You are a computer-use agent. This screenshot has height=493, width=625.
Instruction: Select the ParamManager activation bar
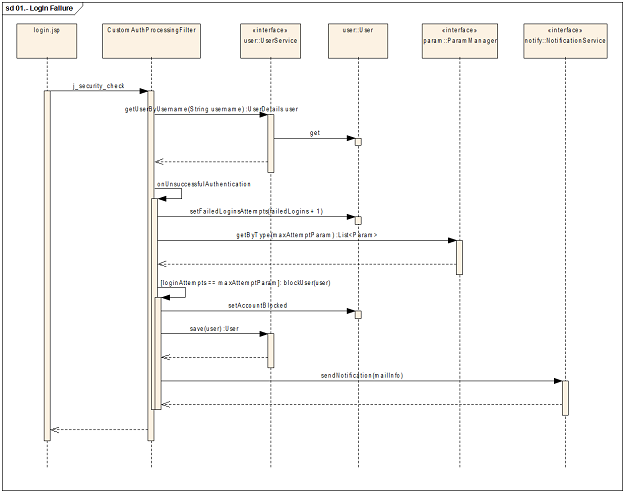pyautogui.click(x=459, y=257)
